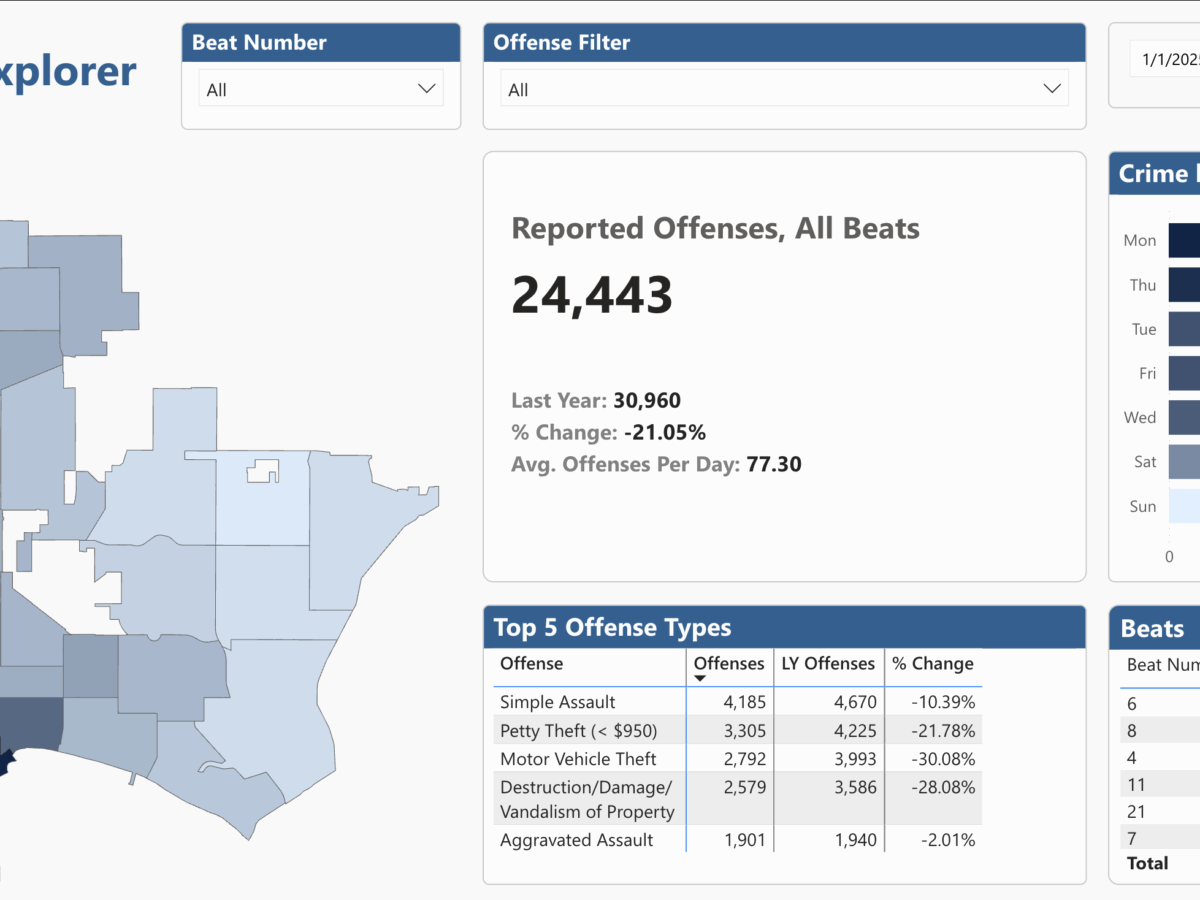Select the Simple Assault row

558,702
